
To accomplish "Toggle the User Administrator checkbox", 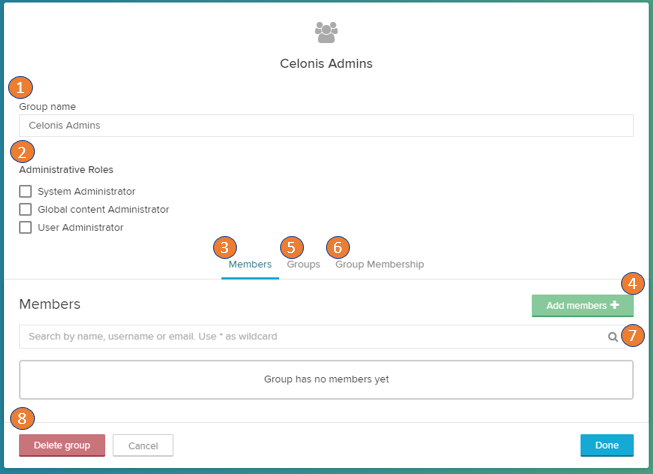I will (26, 227).
